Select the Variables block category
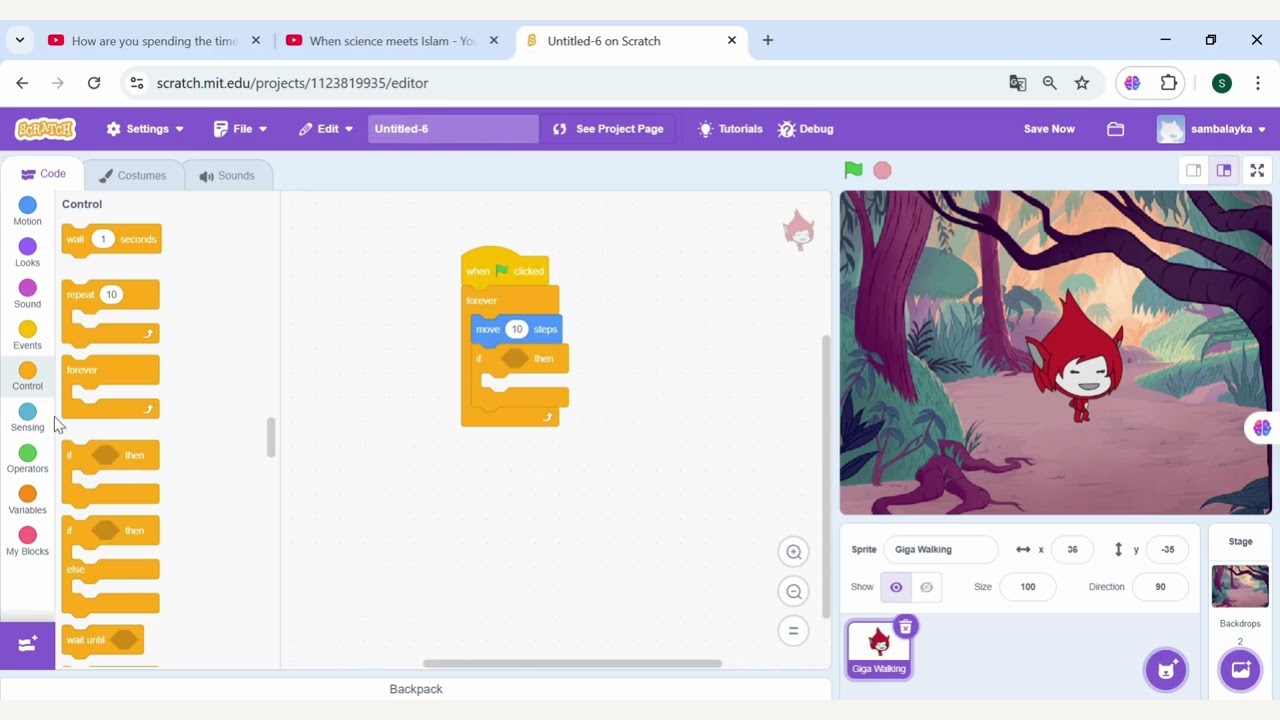 (27, 501)
